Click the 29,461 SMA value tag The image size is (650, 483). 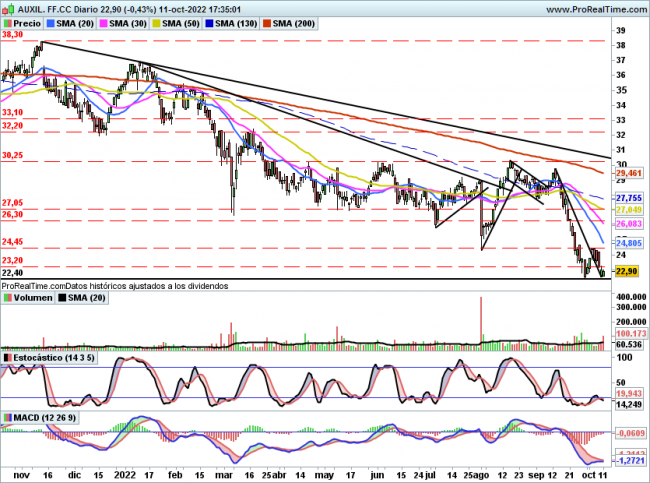point(627,173)
